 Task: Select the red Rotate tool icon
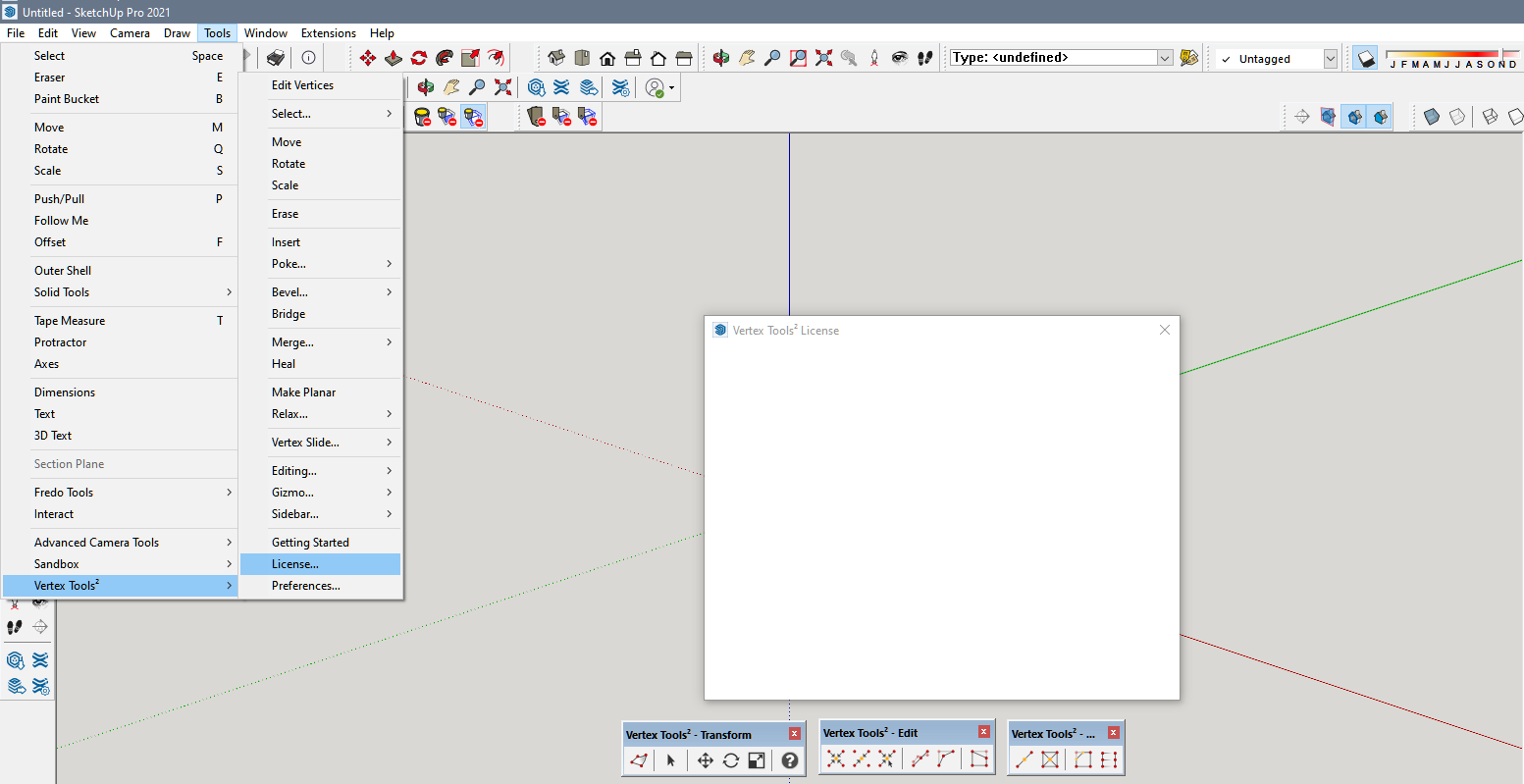pos(419,58)
